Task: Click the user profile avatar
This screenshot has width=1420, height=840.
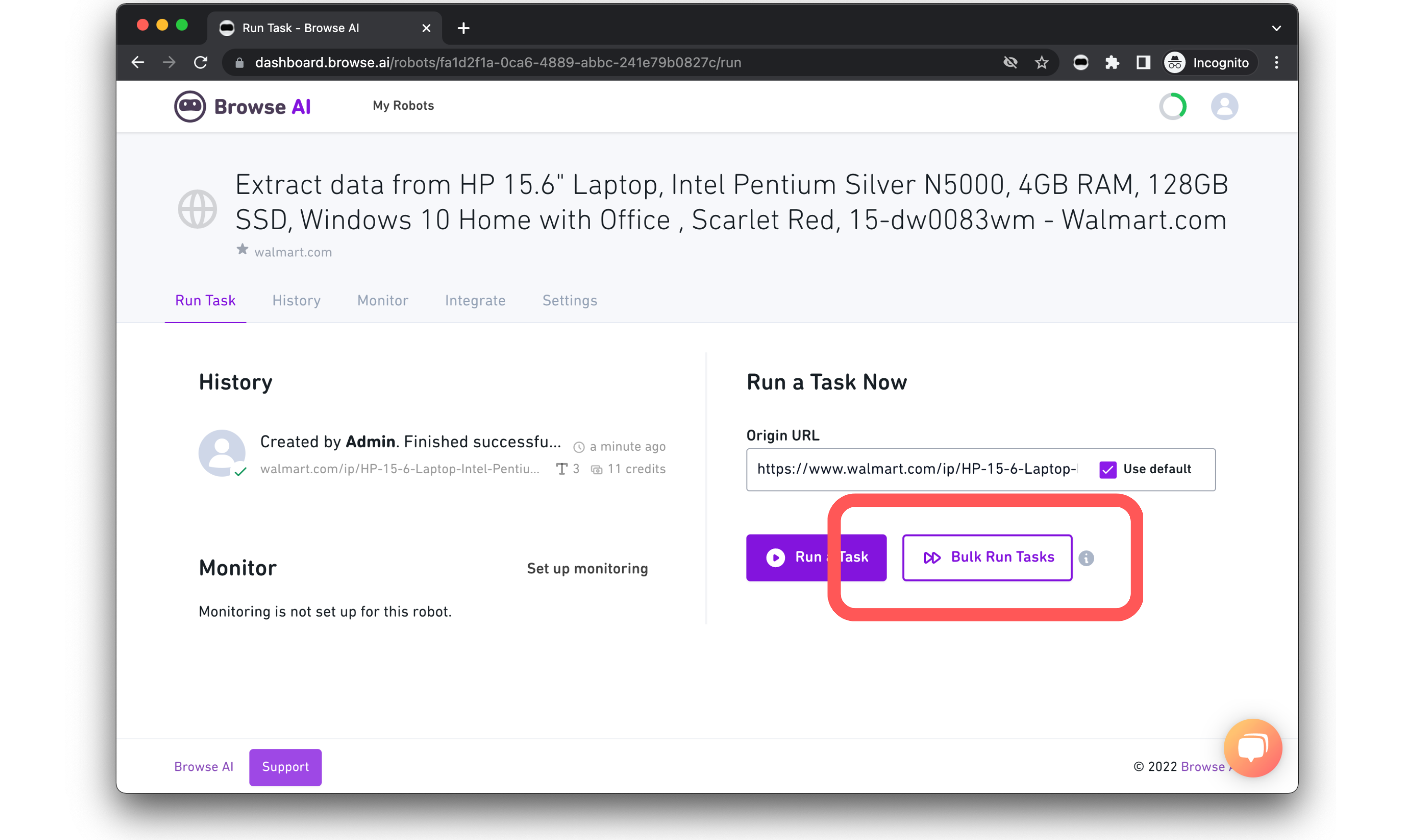Action: coord(1224,106)
